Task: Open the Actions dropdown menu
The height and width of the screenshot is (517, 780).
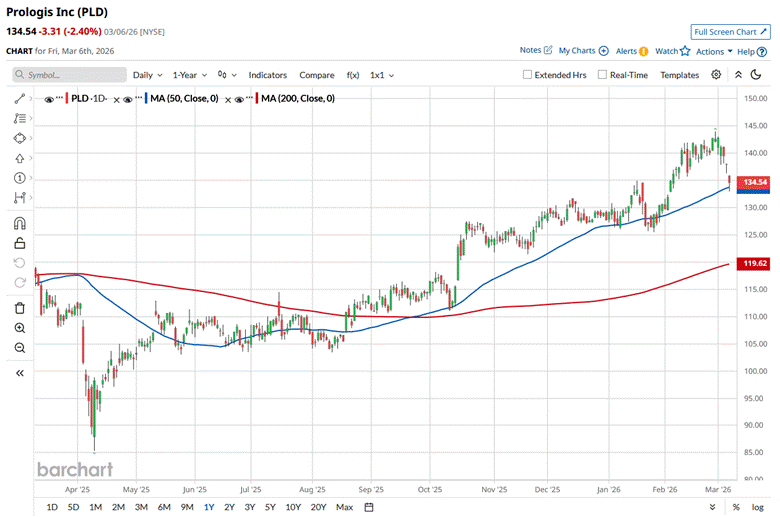Action: [714, 50]
